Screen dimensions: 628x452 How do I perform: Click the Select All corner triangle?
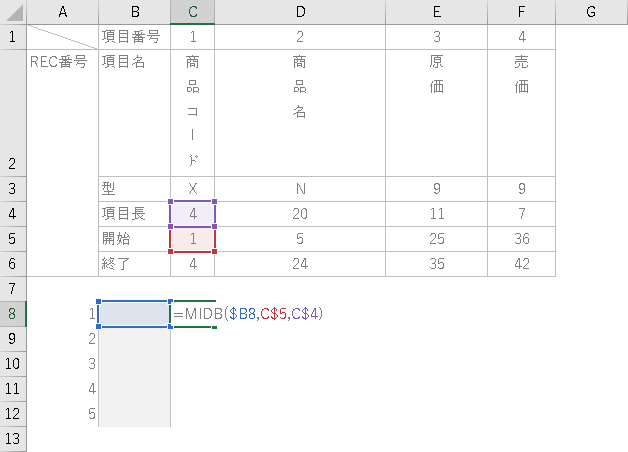tap(13, 12)
